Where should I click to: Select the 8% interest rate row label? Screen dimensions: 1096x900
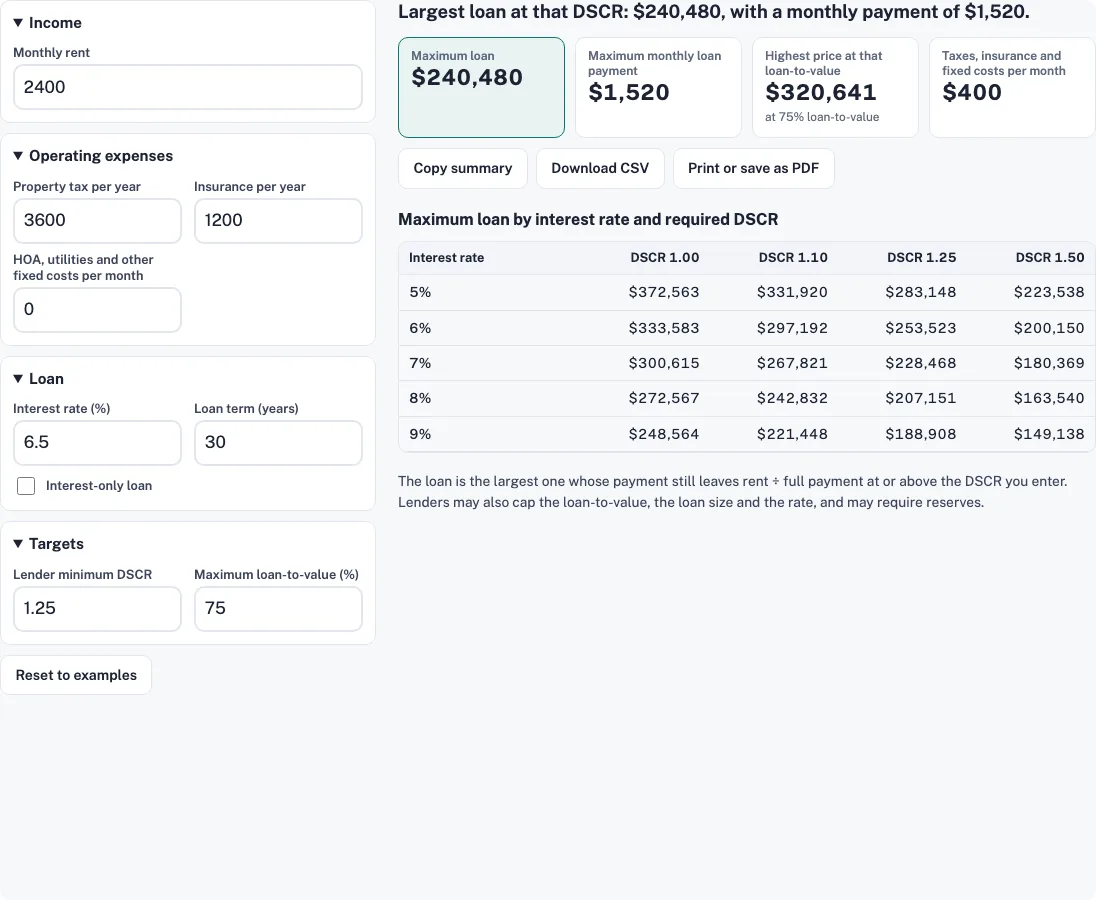(x=420, y=398)
